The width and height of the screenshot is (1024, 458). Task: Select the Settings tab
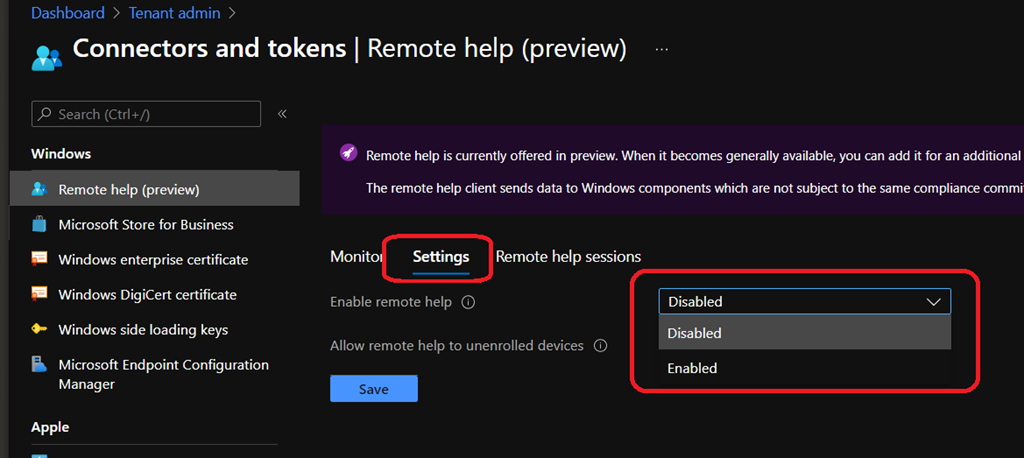pyautogui.click(x=441, y=257)
